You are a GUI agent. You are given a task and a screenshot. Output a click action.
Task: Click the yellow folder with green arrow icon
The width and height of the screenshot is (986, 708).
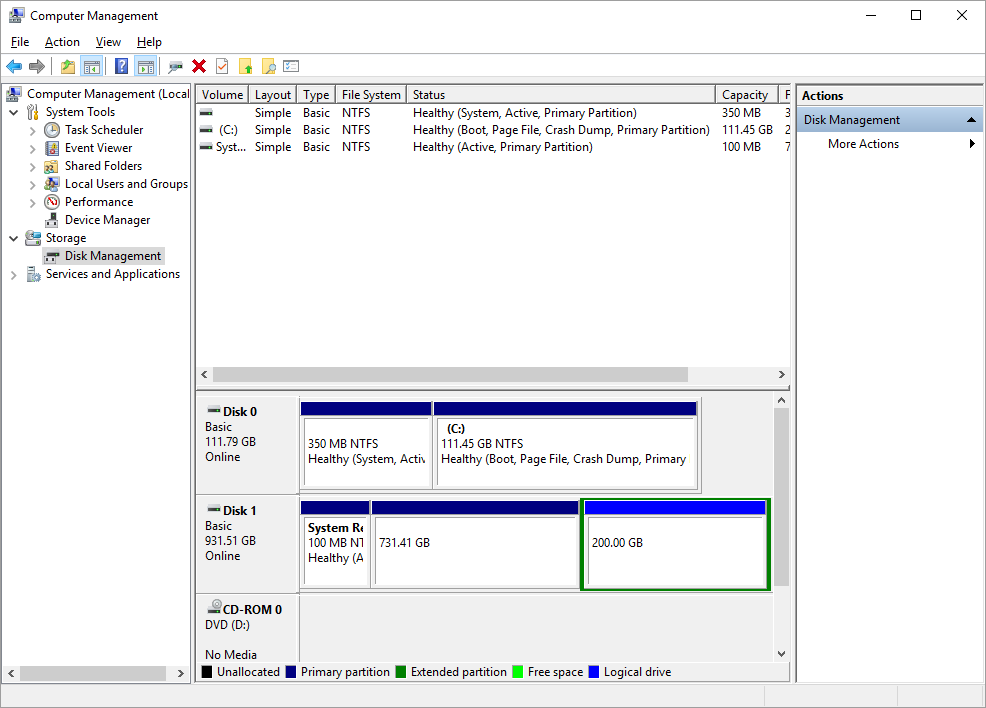click(246, 66)
